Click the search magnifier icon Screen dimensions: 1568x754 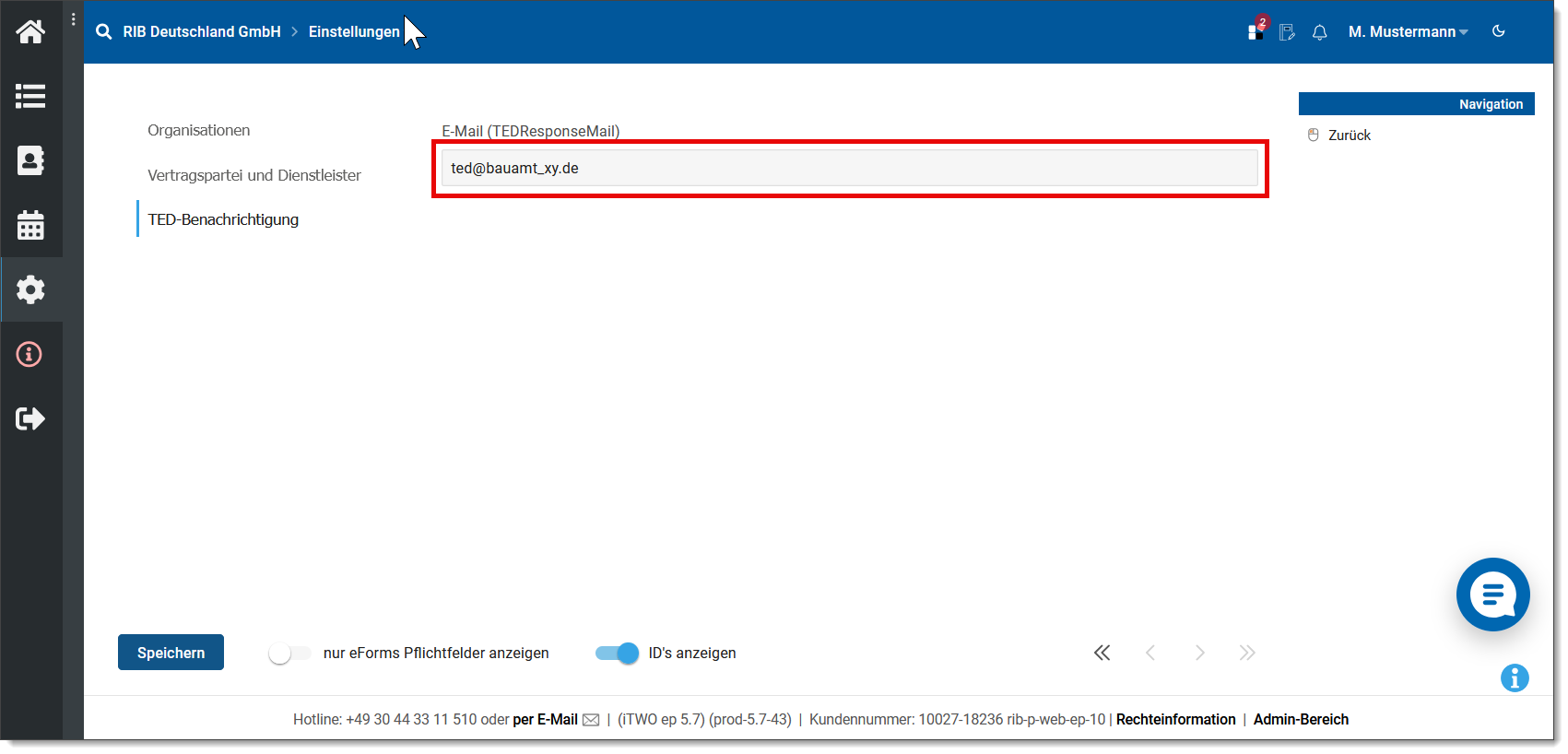pyautogui.click(x=104, y=32)
